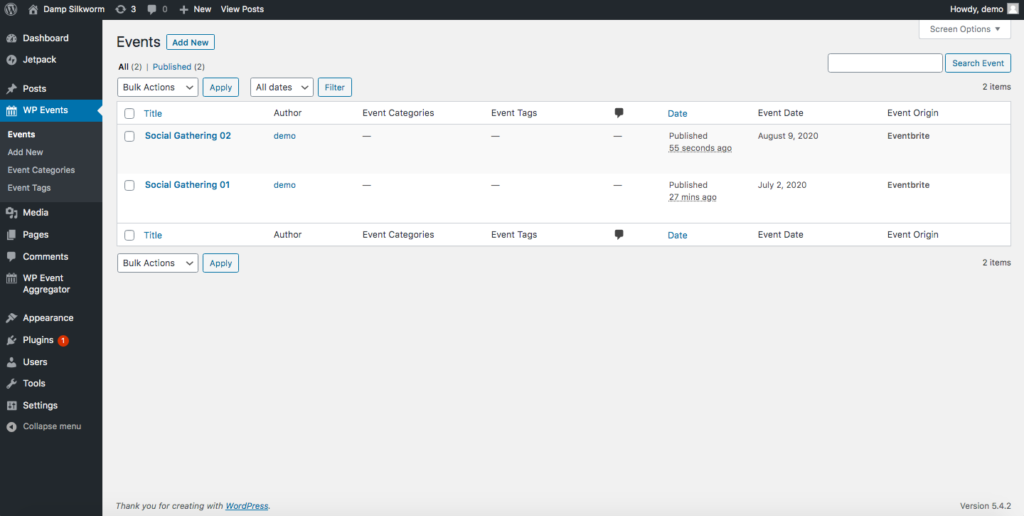
Task: Click the event search input field
Action: [884, 63]
